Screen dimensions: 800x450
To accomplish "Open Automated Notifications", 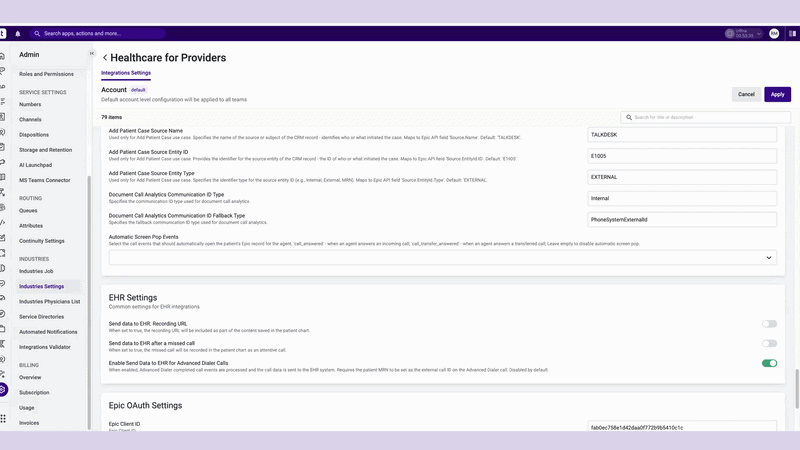I will 48,332.
